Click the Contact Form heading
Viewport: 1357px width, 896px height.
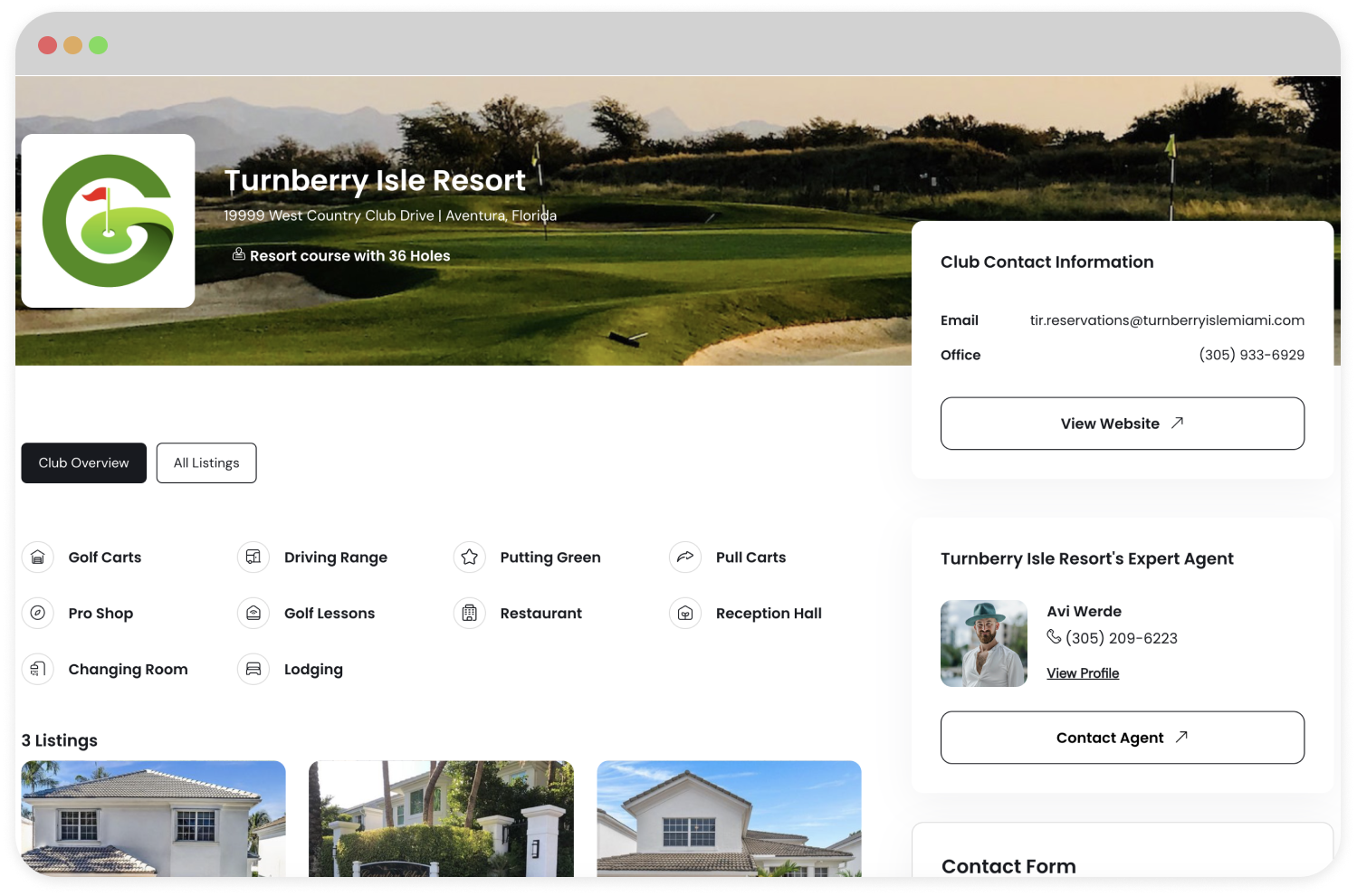click(x=1008, y=866)
